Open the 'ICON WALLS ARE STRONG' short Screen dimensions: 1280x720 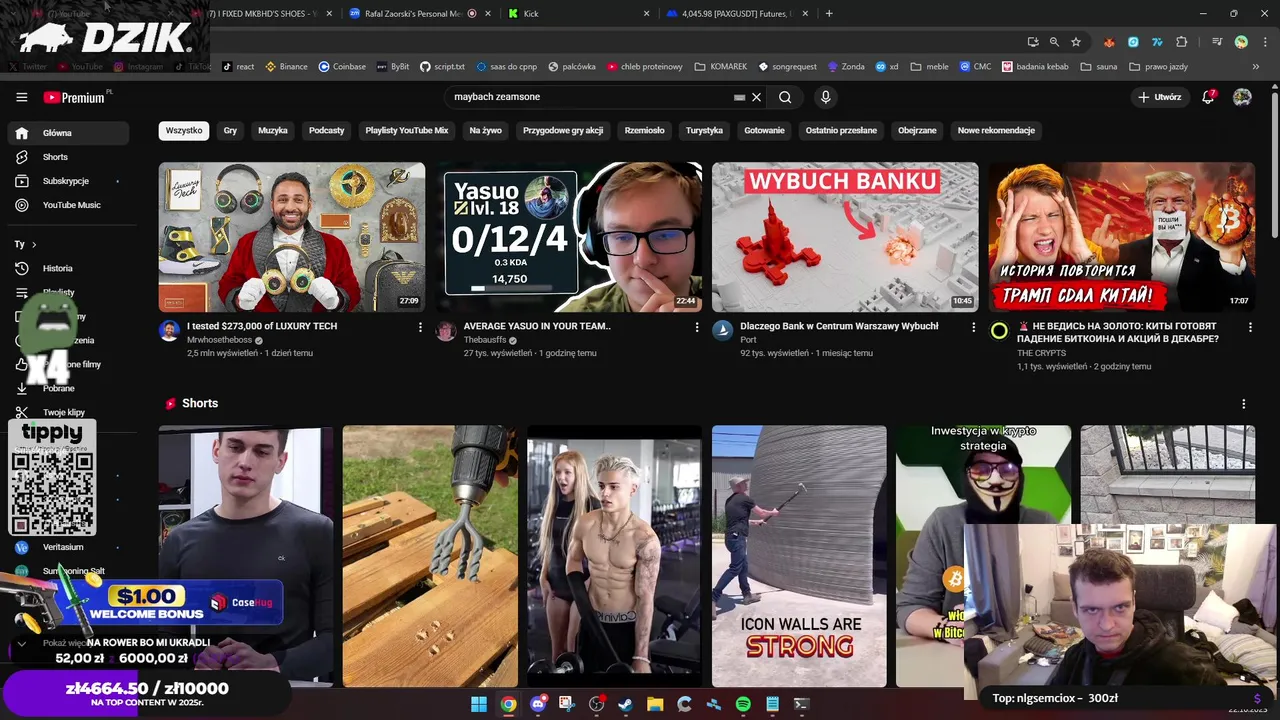coord(799,556)
